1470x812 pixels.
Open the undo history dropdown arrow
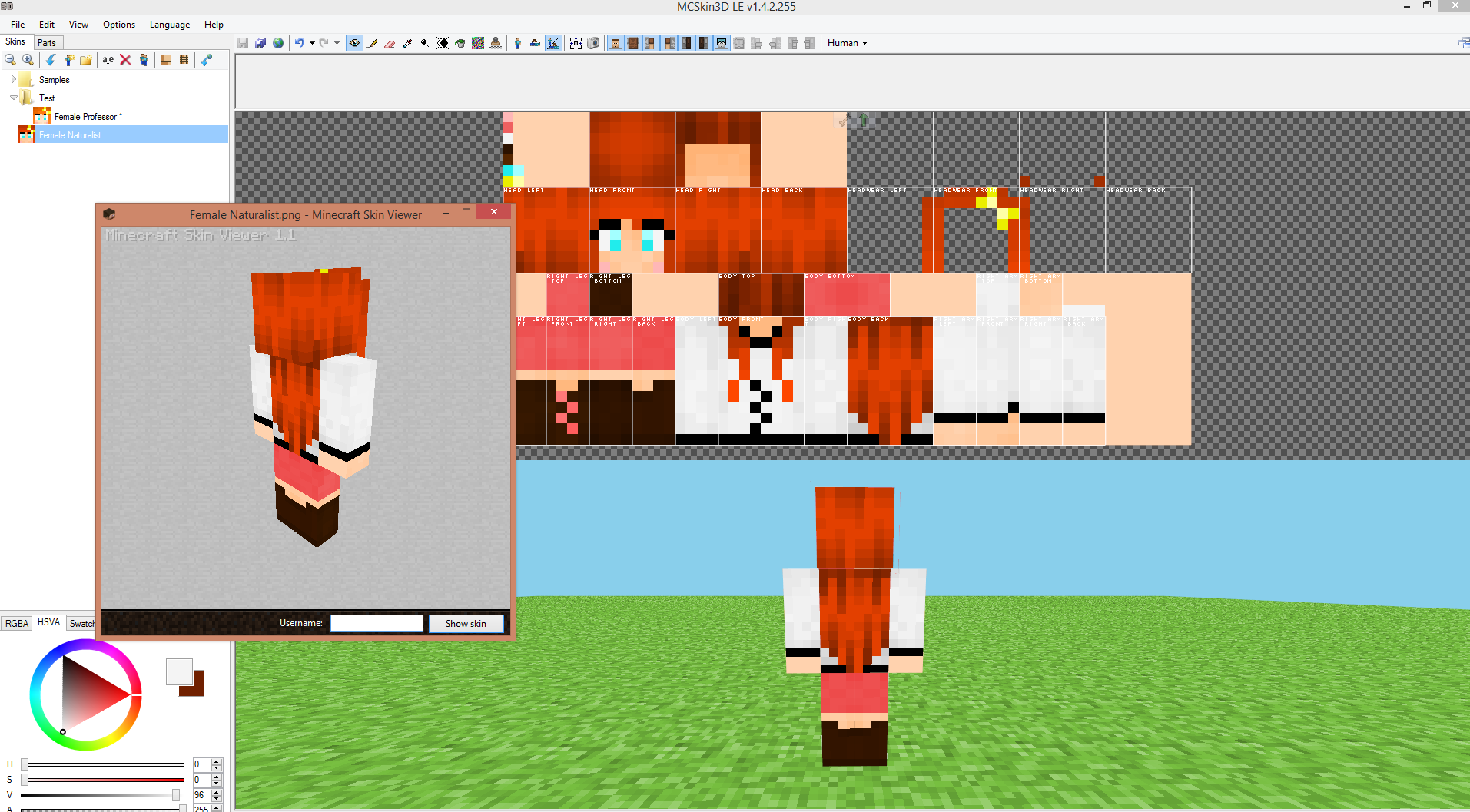coord(312,43)
